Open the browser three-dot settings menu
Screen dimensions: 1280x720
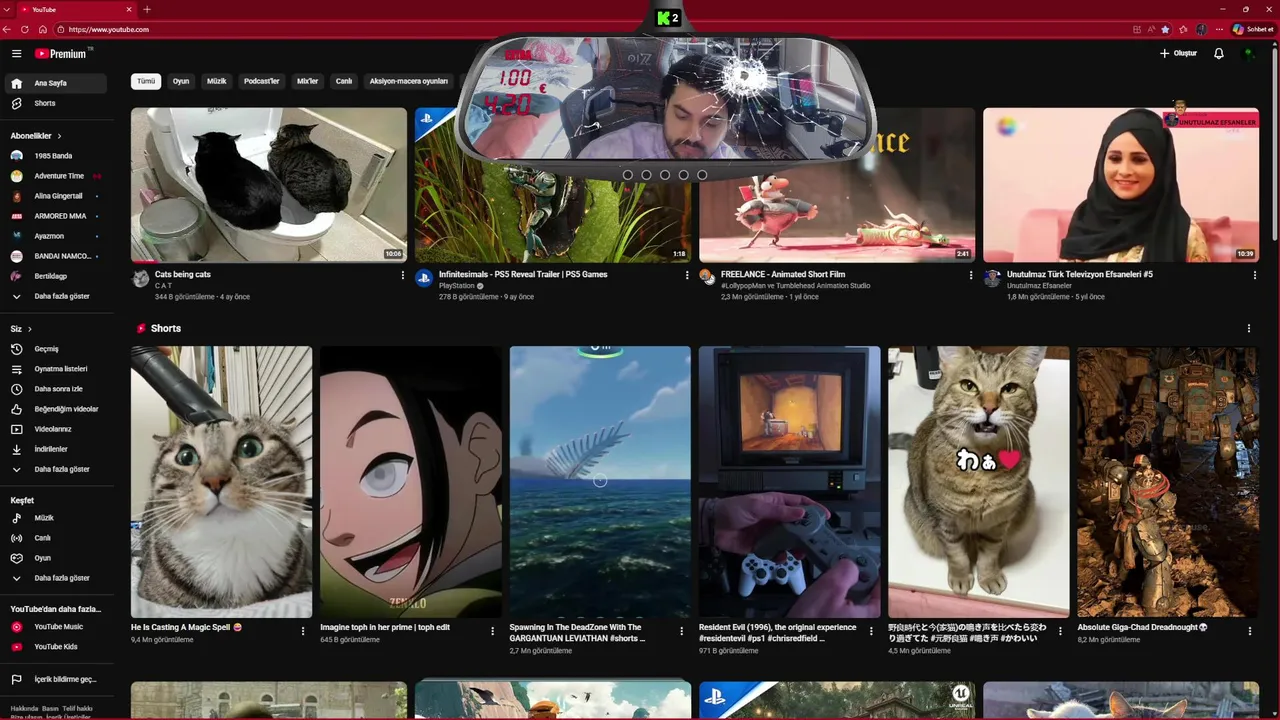click(1219, 29)
